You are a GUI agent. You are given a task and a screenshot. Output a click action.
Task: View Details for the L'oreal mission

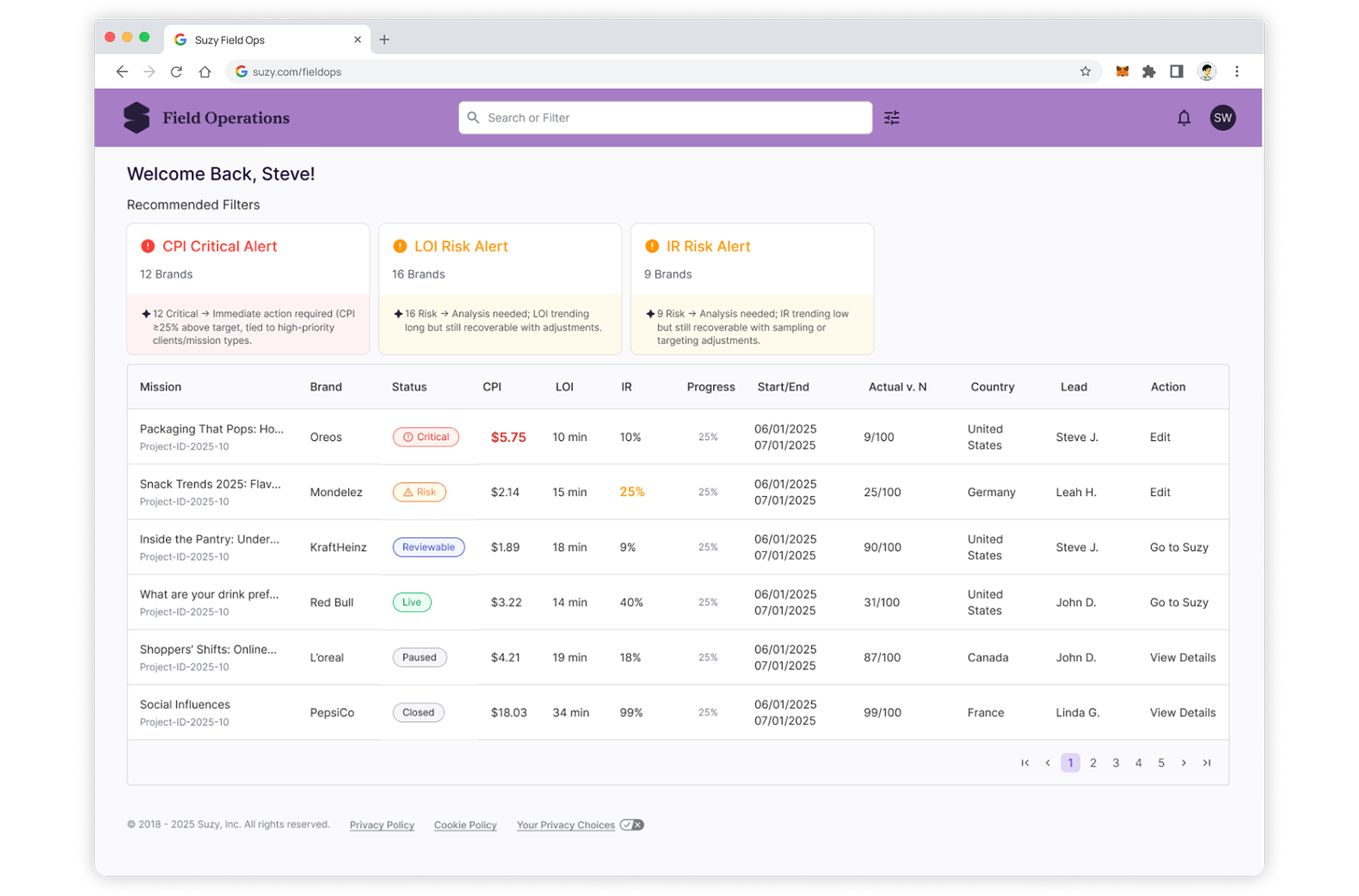coord(1182,657)
